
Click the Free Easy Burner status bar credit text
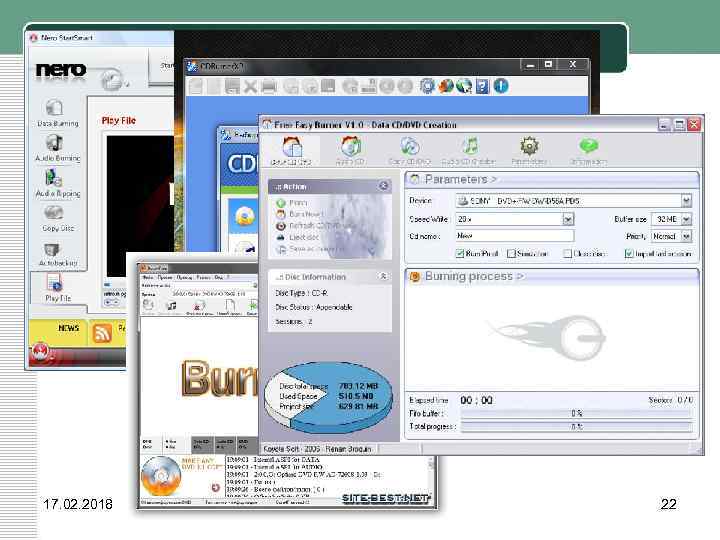pyautogui.click(x=317, y=449)
